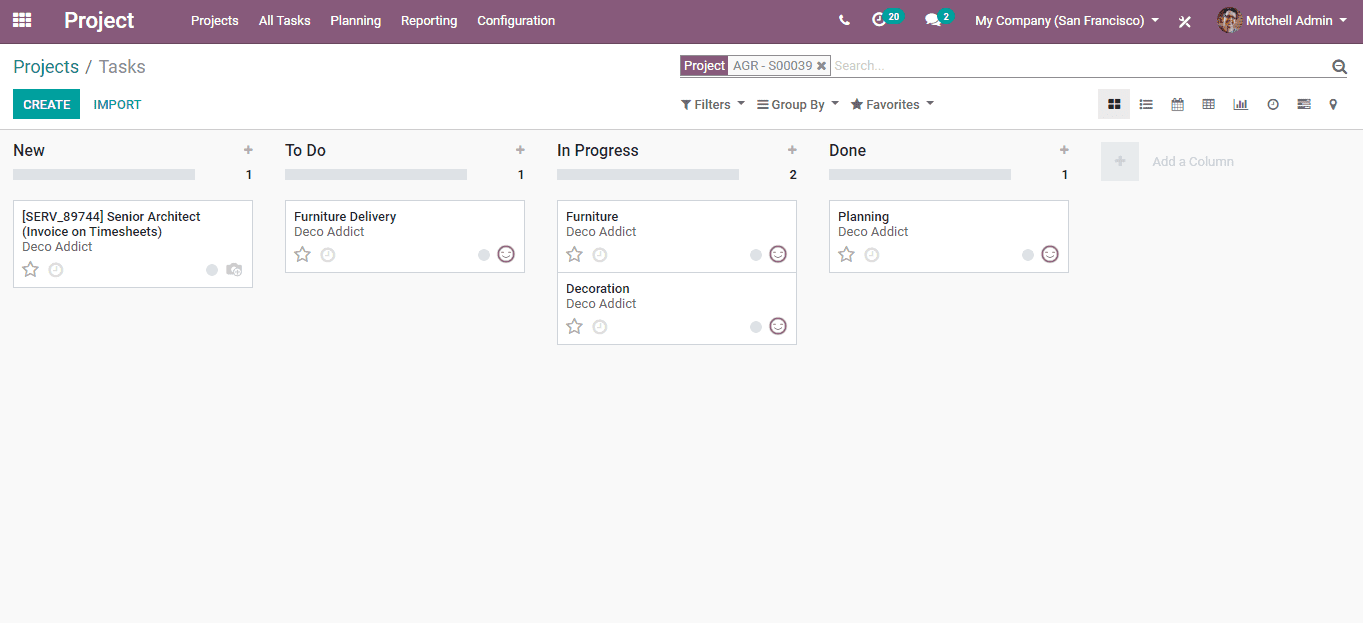Add a task in To Do column

pyautogui.click(x=520, y=150)
